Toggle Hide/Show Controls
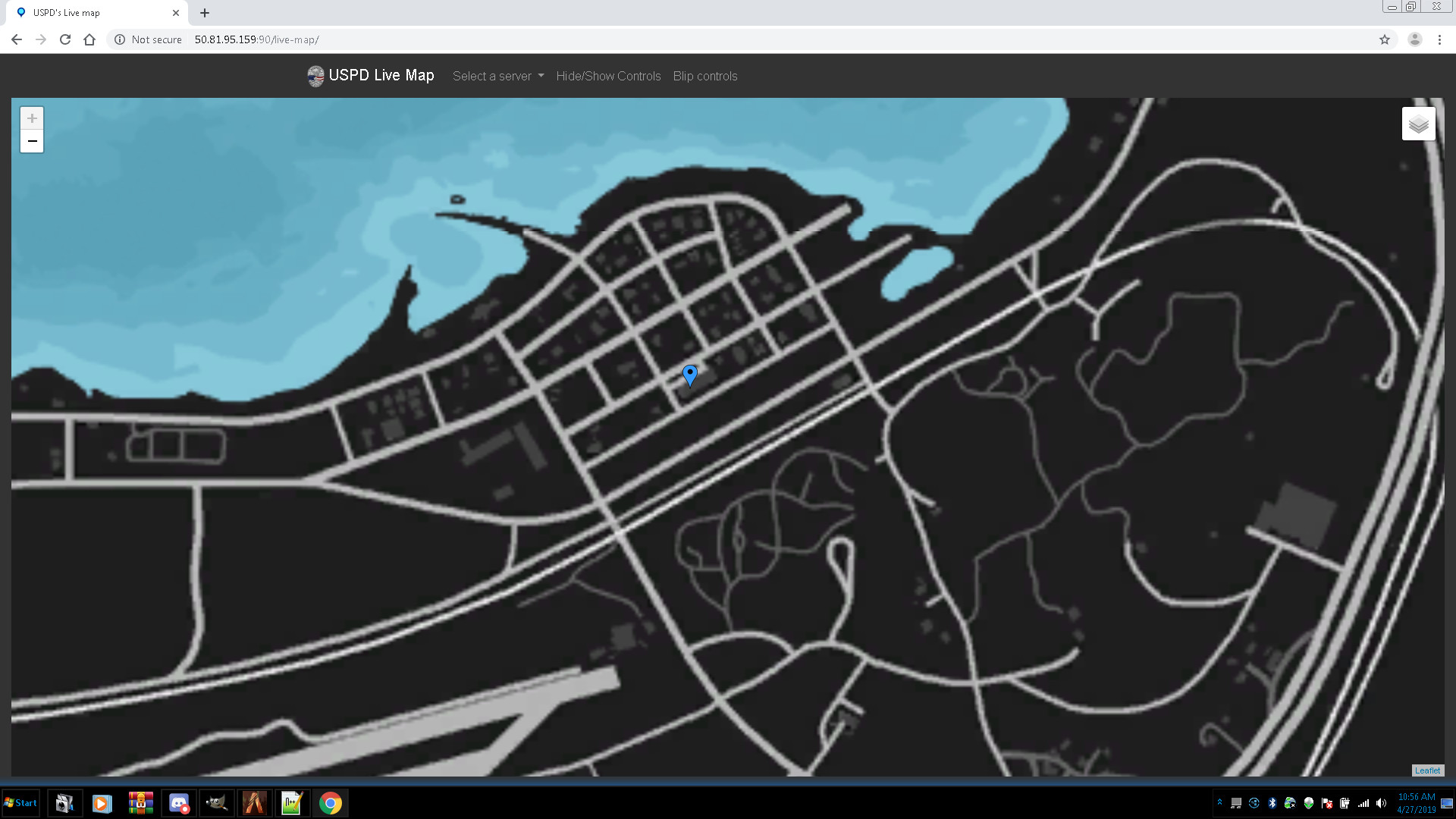Viewport: 1456px width, 819px height. coord(607,76)
